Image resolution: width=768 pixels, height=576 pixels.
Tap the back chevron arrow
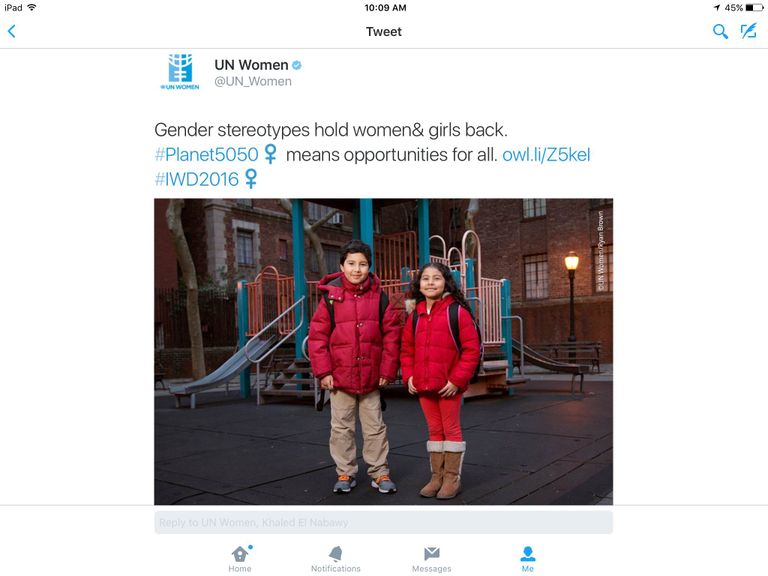[x=12, y=32]
